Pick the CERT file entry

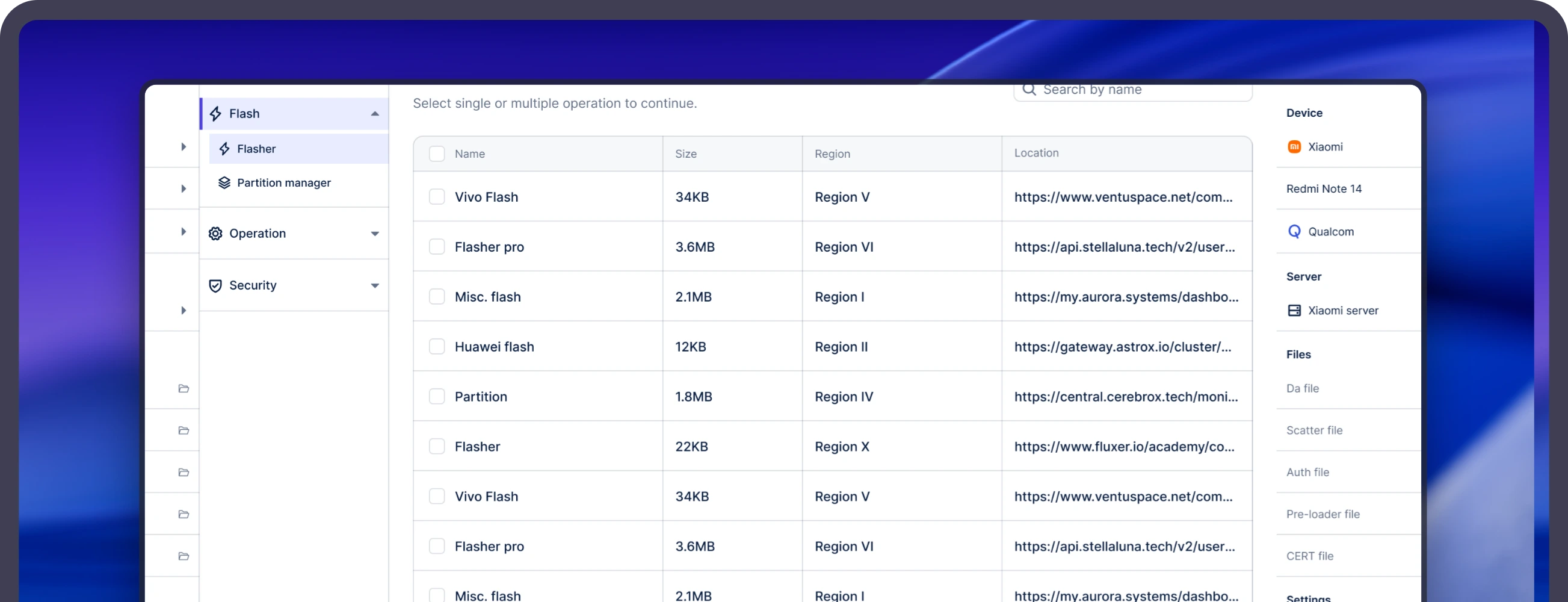tap(1348, 556)
